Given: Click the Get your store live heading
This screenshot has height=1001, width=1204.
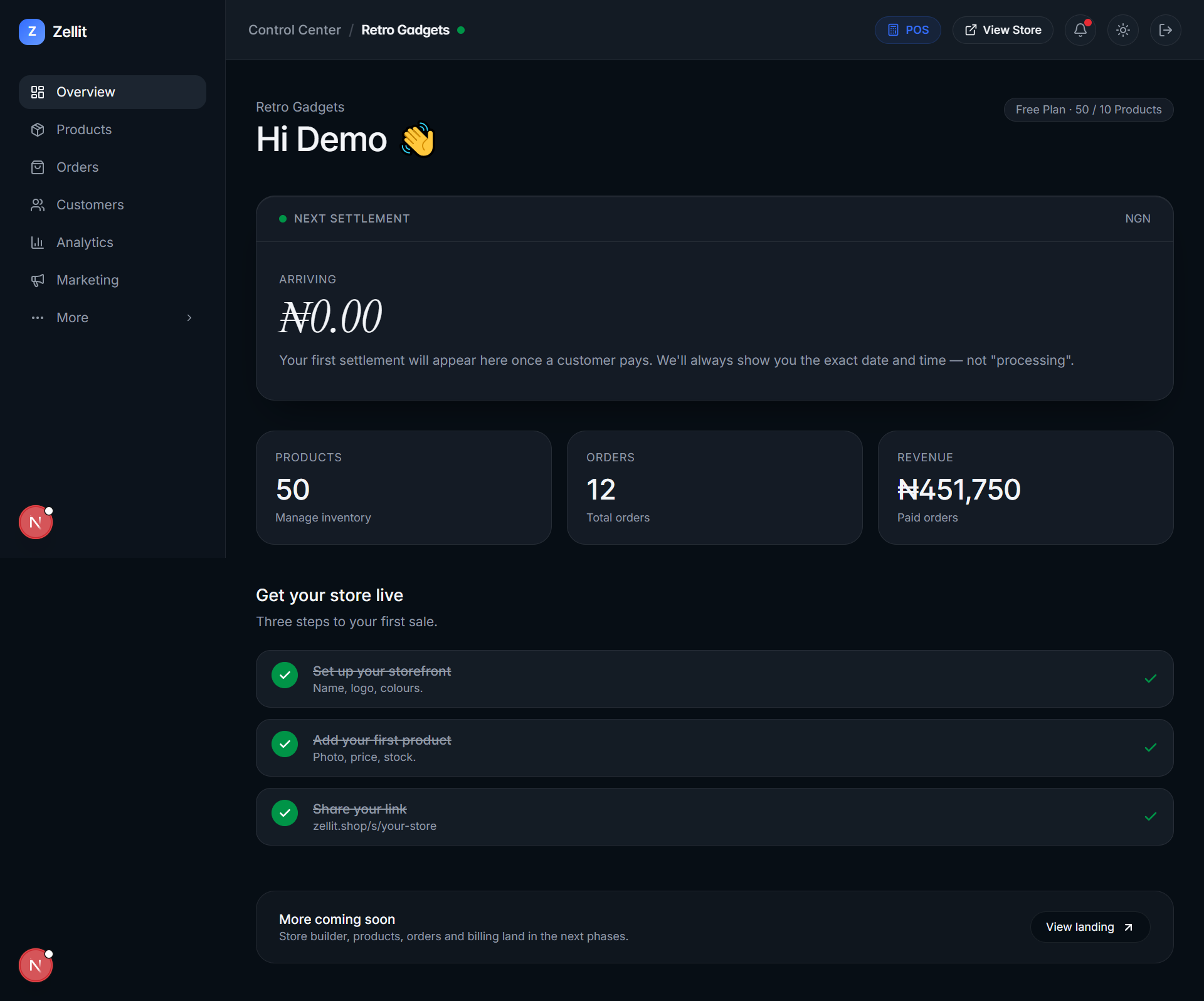Looking at the screenshot, I should tap(329, 595).
